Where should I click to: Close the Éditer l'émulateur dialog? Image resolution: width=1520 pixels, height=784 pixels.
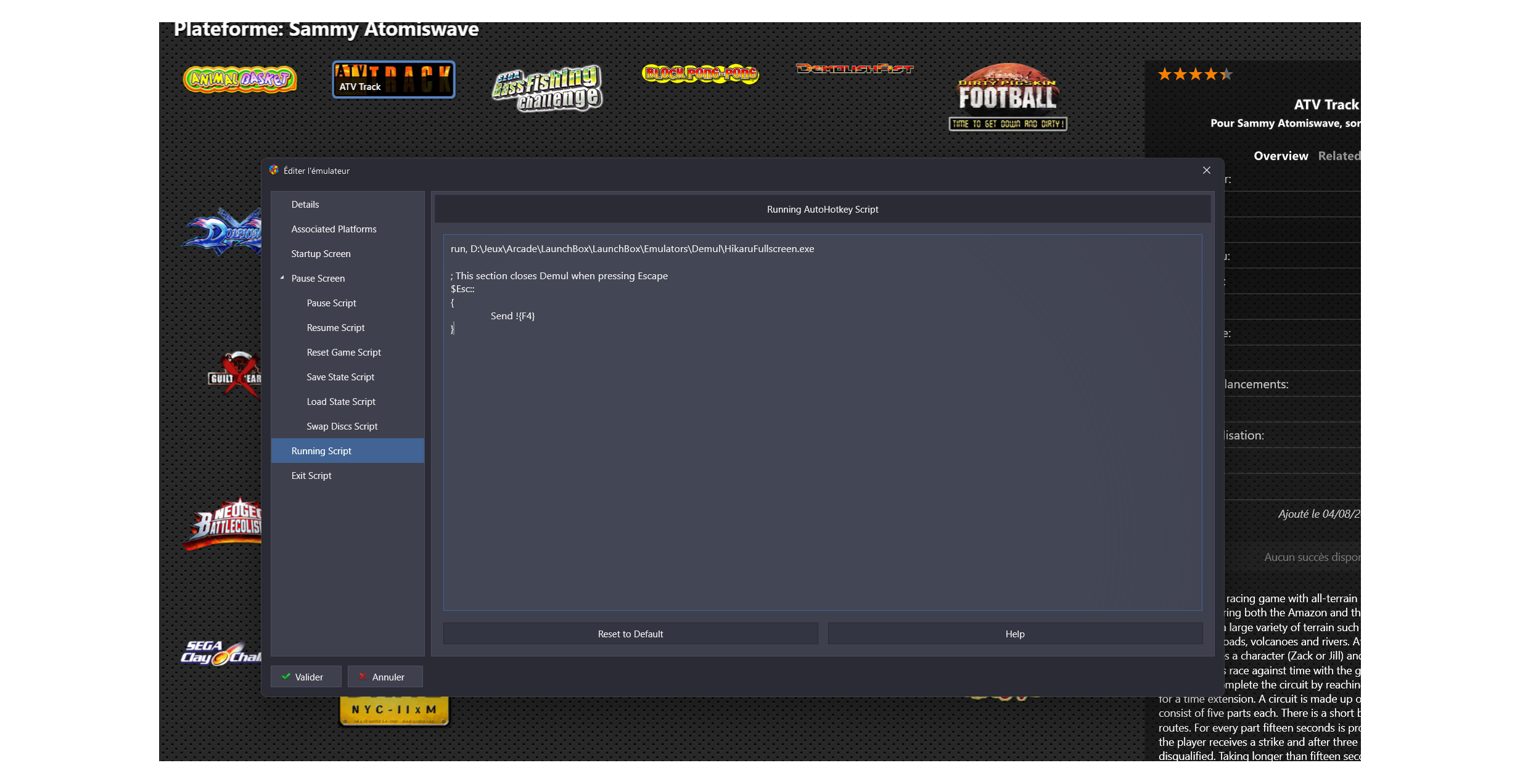1207,170
